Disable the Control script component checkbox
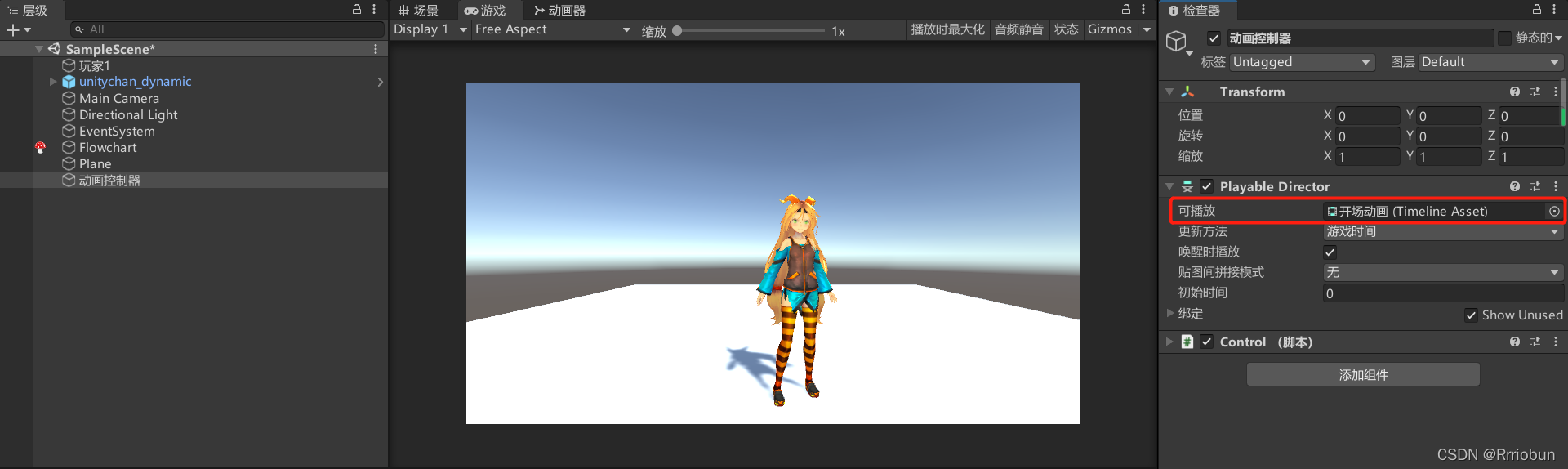Image resolution: width=1568 pixels, height=469 pixels. 1207,342
